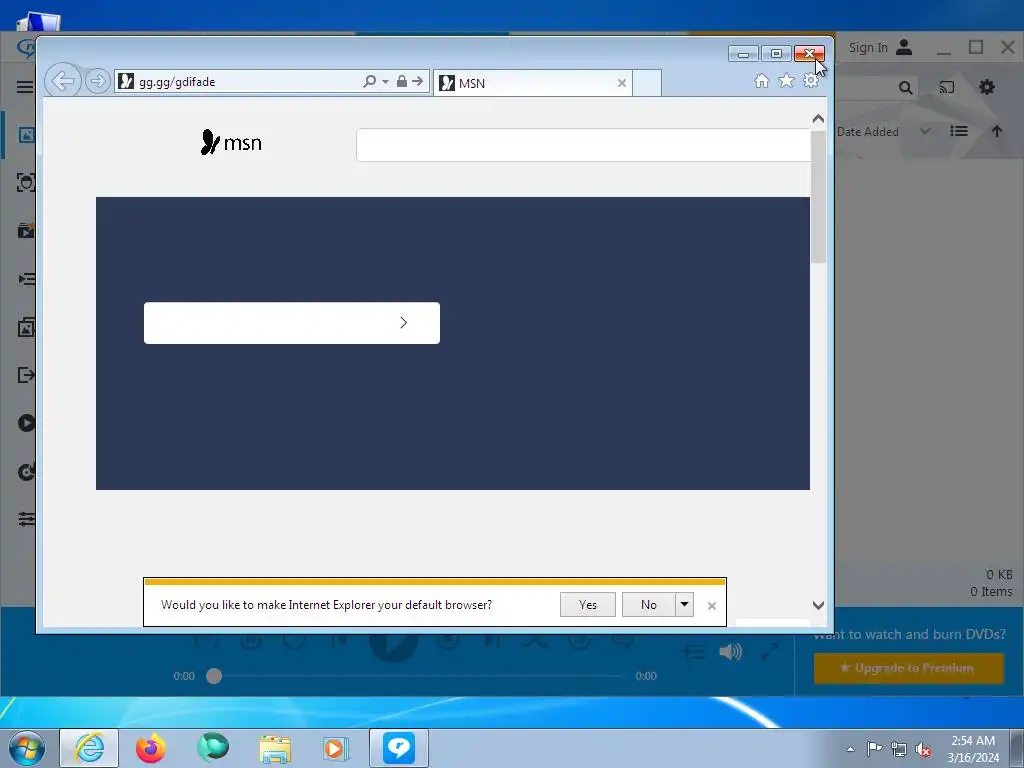Open the Favorites star icon

pyautogui.click(x=786, y=81)
